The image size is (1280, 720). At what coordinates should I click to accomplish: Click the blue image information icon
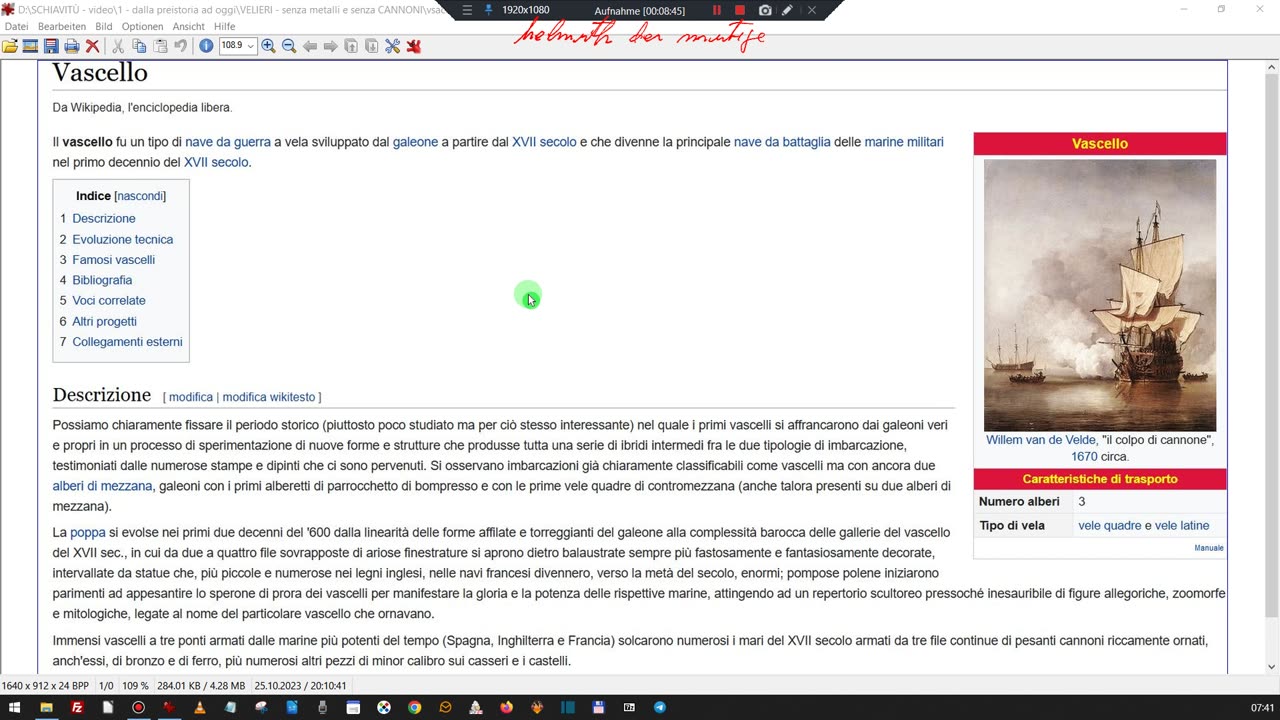[206, 46]
